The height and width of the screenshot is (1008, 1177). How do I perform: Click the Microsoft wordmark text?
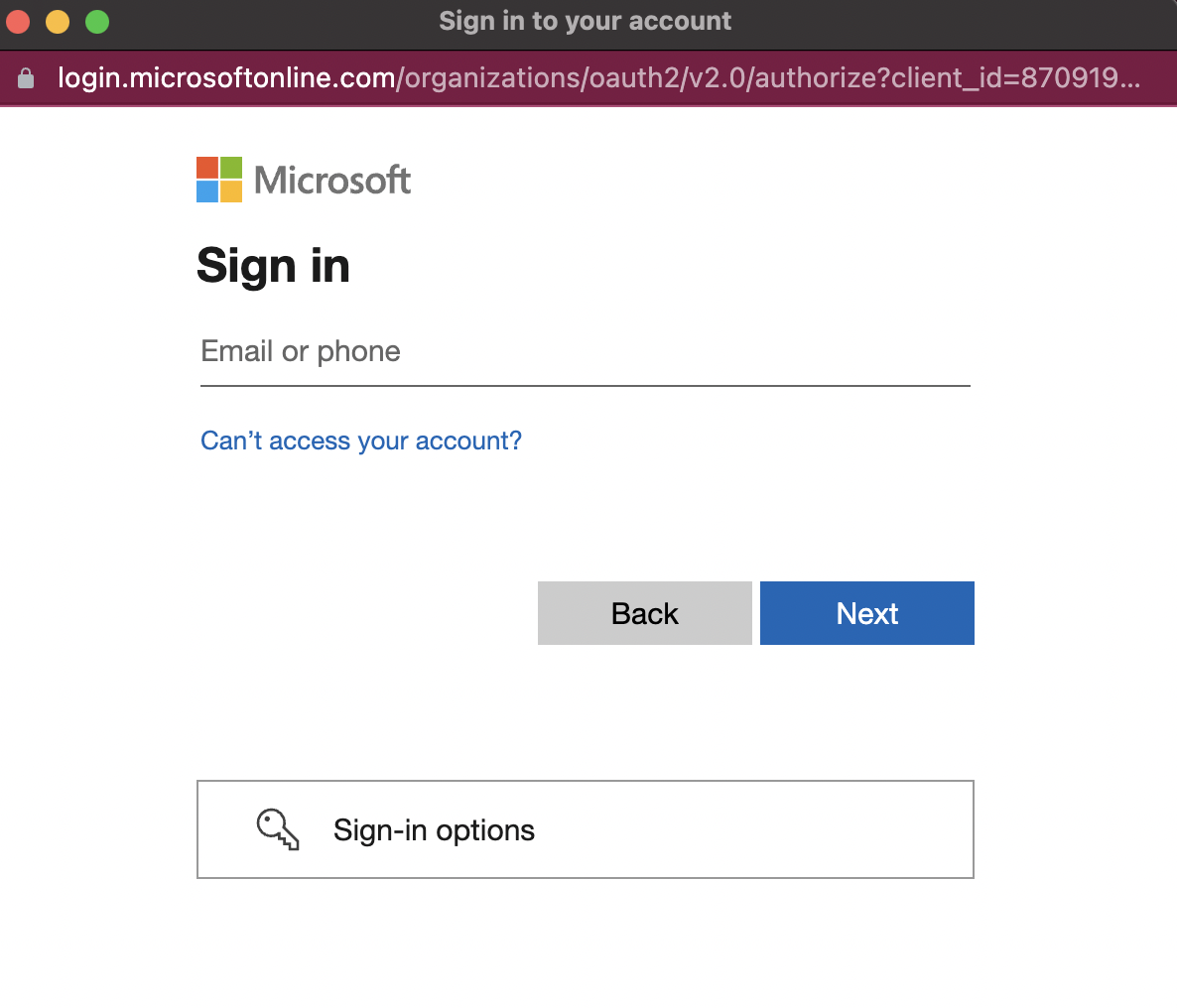332,181
